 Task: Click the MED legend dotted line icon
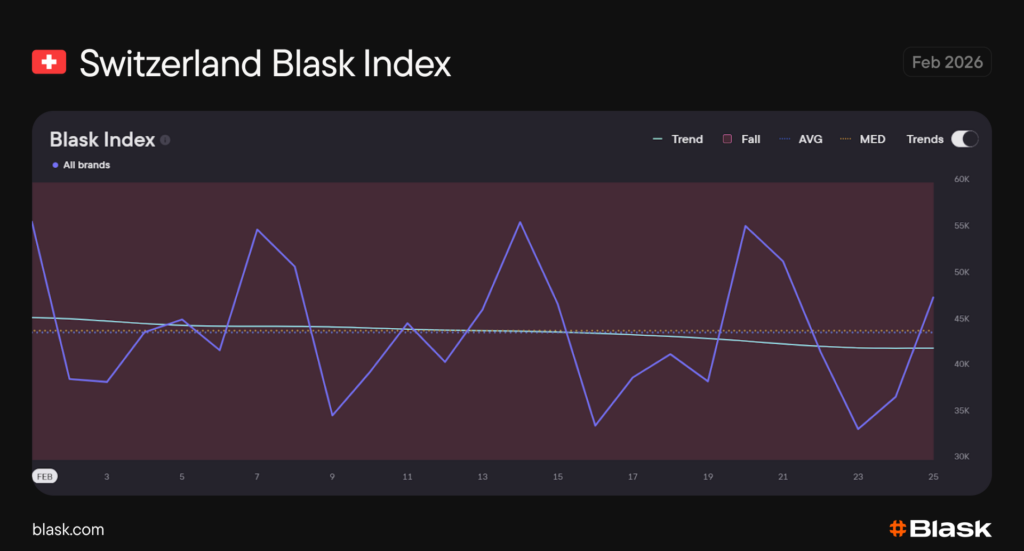click(x=846, y=139)
